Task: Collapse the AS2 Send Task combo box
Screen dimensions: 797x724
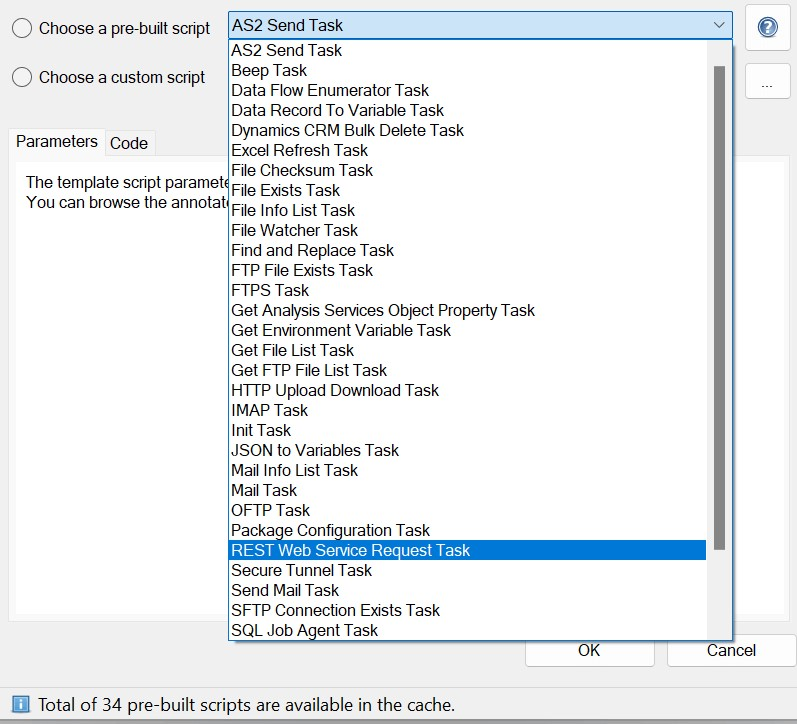Action: (480, 25)
